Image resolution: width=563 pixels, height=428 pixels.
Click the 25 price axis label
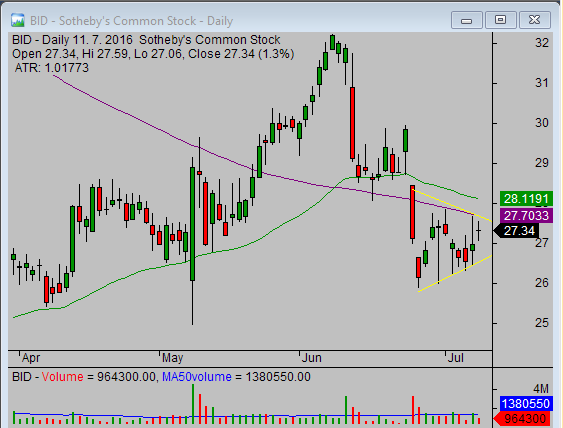[542, 323]
